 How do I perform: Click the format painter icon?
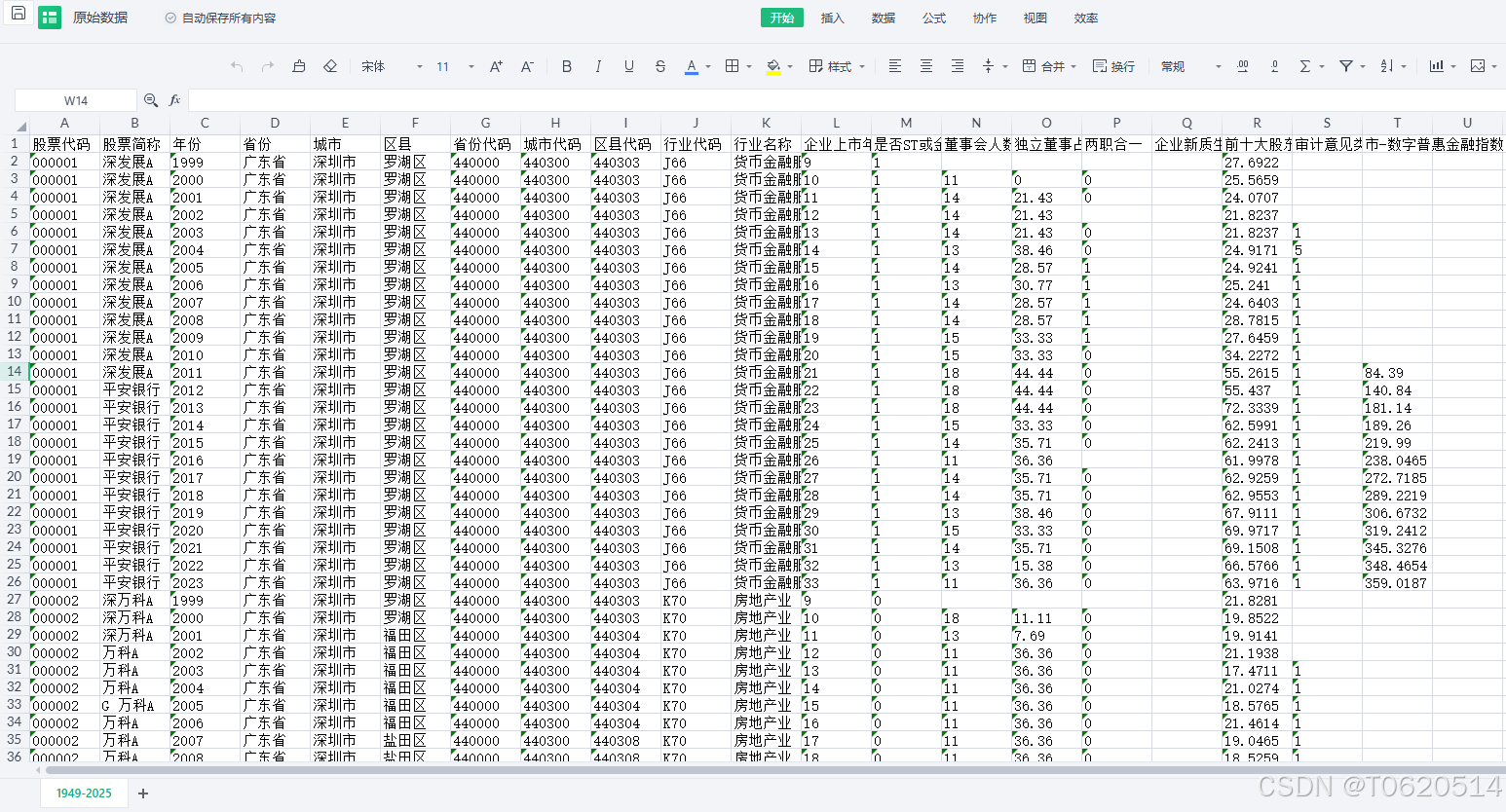[299, 66]
